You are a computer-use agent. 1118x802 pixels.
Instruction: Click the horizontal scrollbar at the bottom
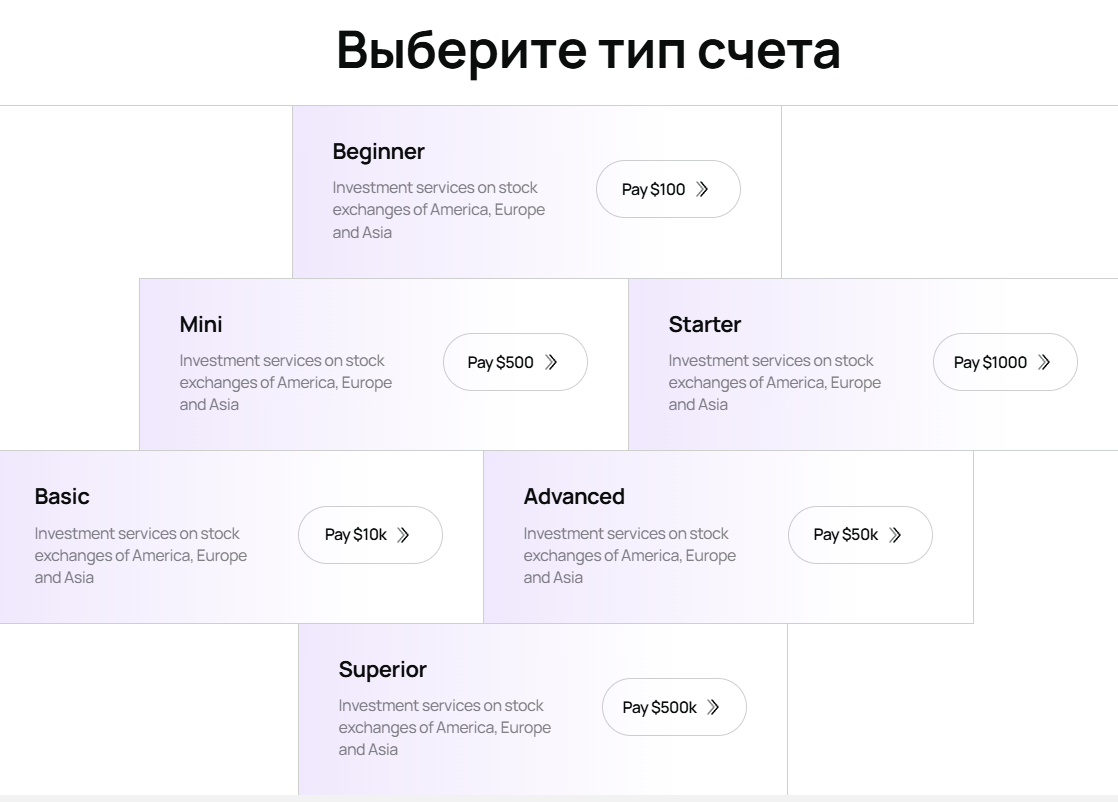point(559,796)
